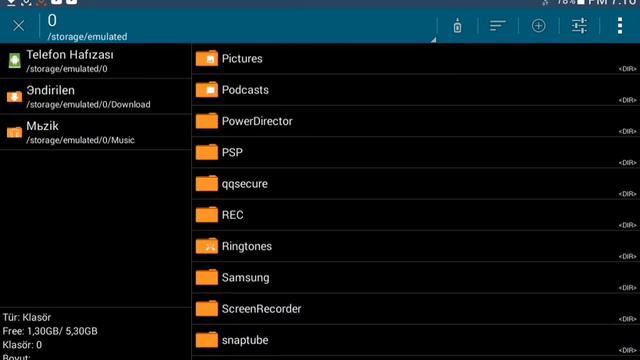
Task: Tap the ScreenRecorder folder icon
Action: point(207,308)
